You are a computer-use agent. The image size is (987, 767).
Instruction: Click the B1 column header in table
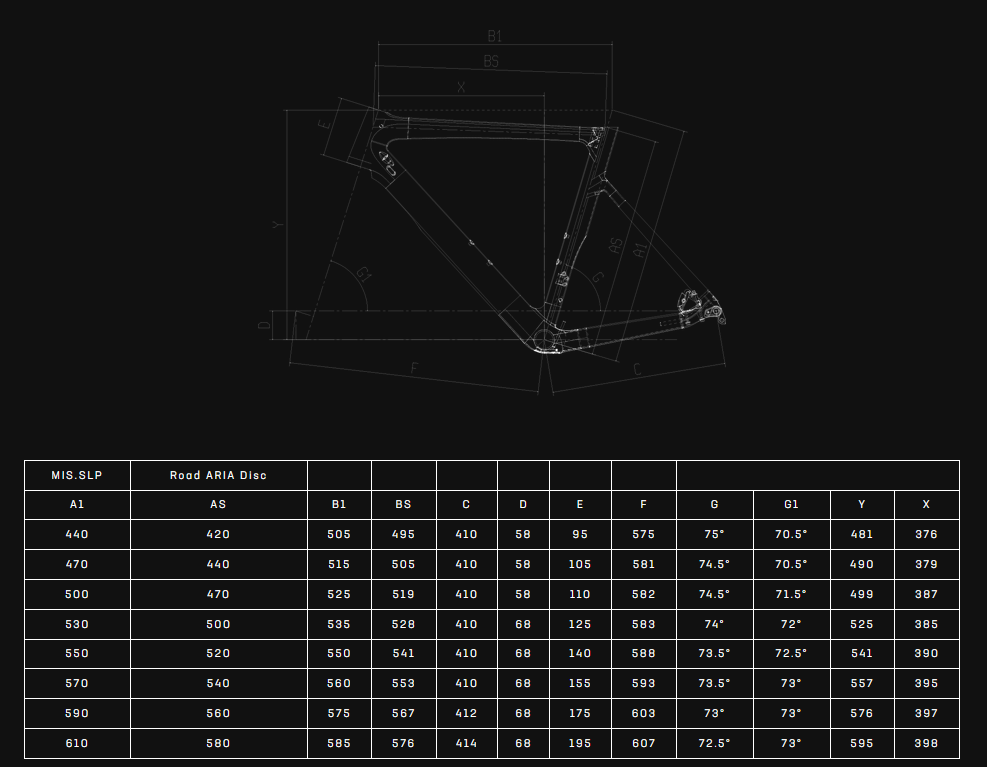pyautogui.click(x=339, y=505)
